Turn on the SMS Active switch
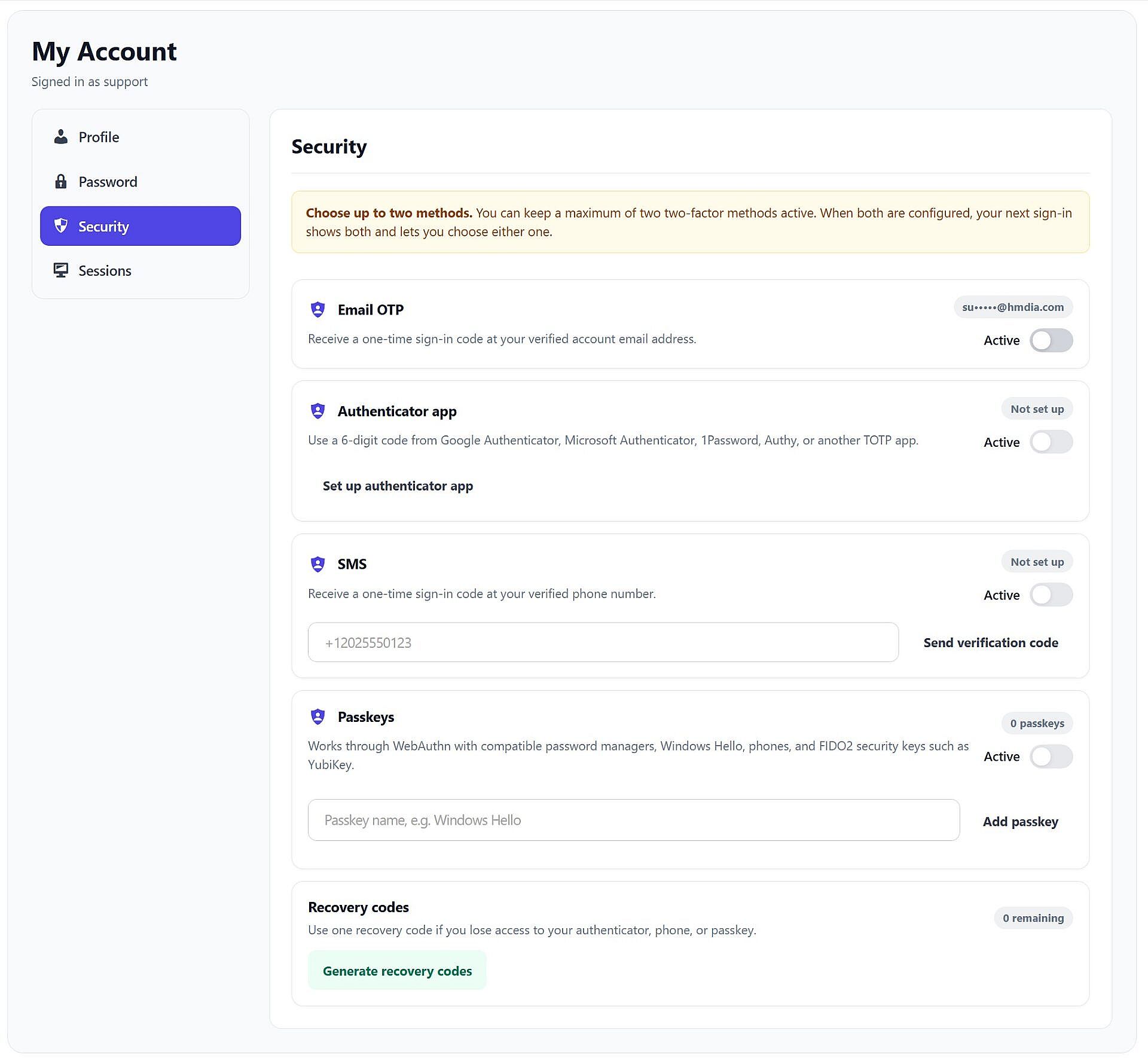 [1051, 595]
